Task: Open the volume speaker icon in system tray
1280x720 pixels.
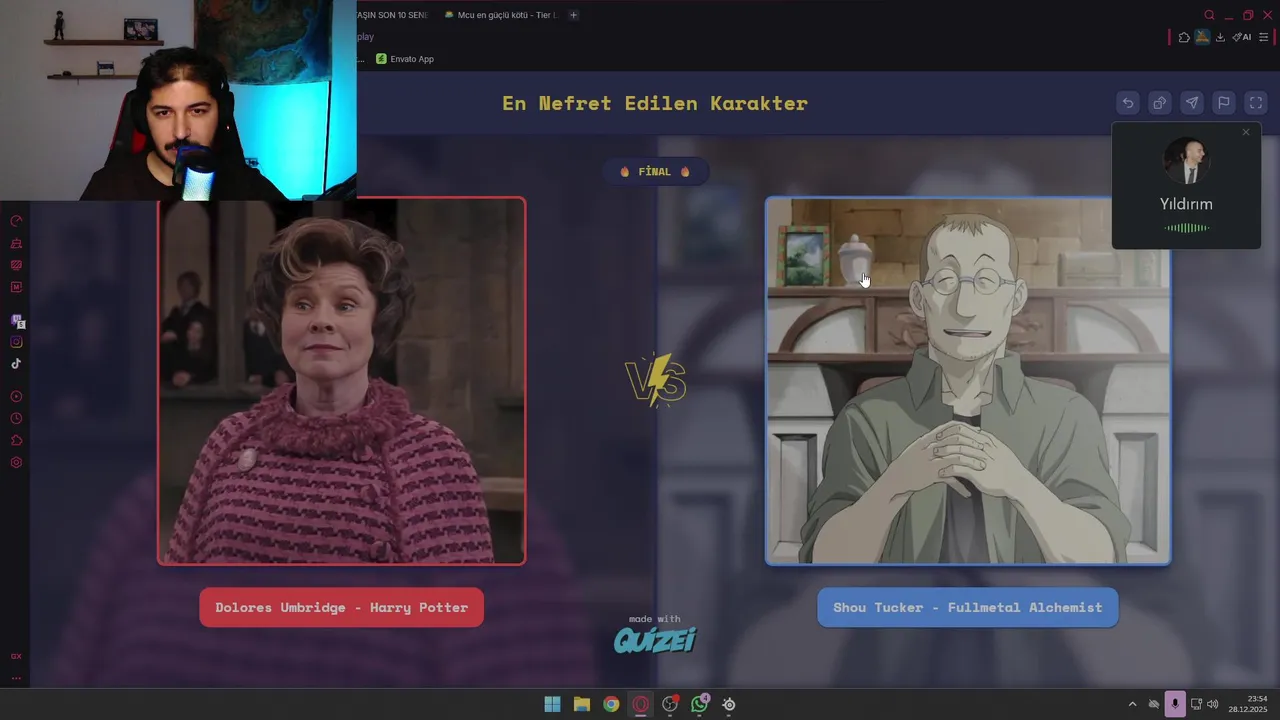Action: point(1213,704)
